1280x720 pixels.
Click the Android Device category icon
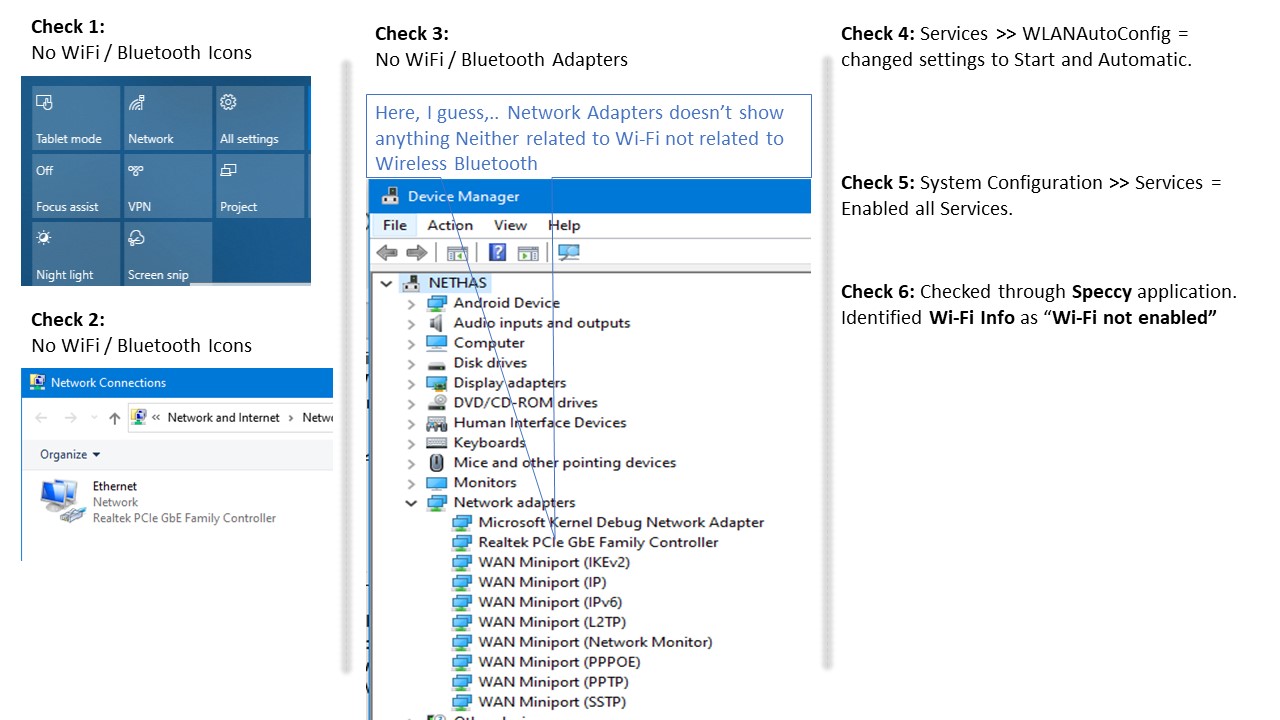(437, 303)
